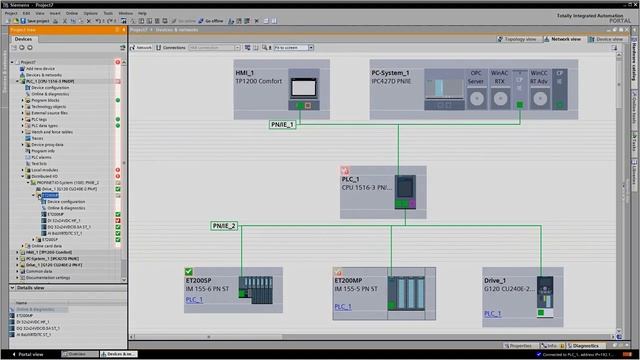Click the PLC_1 CPU 1516-3 device image
This screenshot has height=360, width=640.
[405, 192]
